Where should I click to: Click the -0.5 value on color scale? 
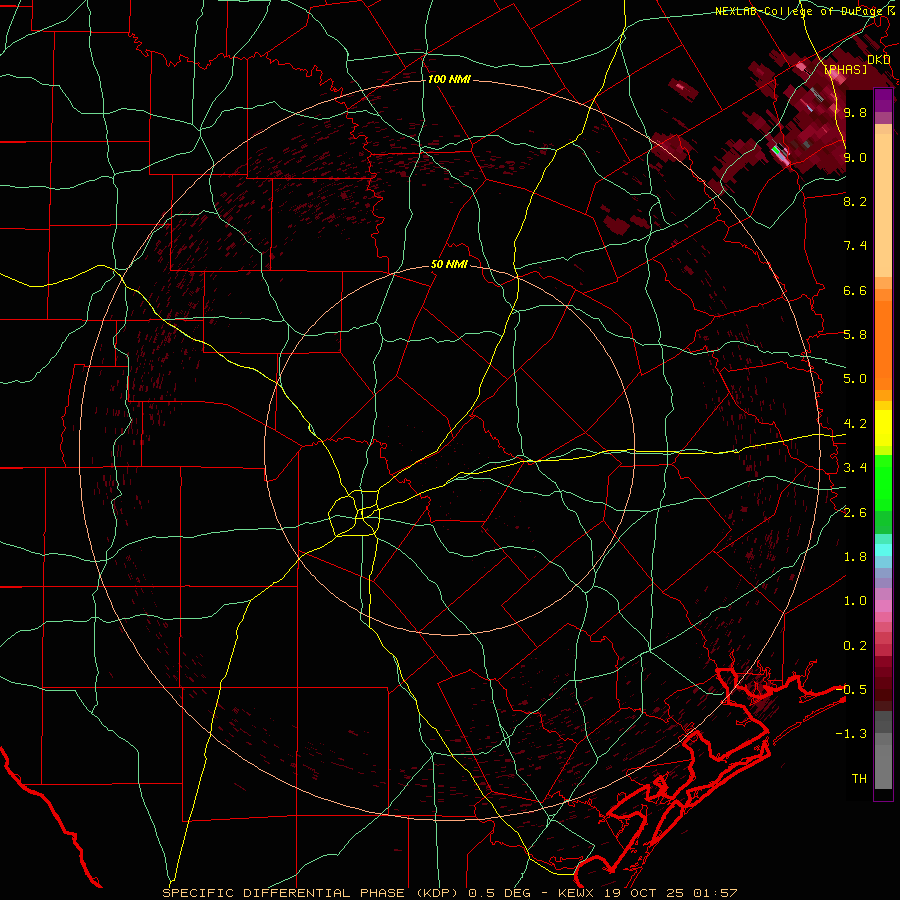coord(852,689)
